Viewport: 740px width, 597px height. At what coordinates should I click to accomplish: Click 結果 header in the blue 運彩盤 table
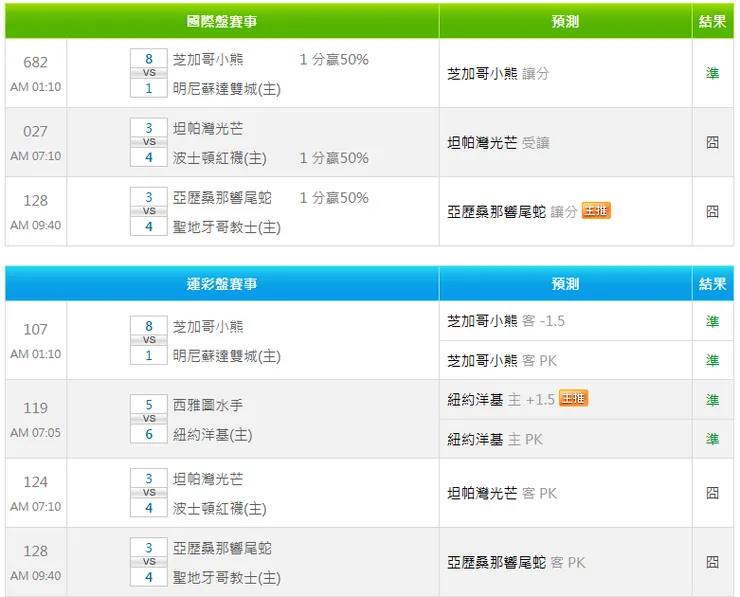pos(713,284)
